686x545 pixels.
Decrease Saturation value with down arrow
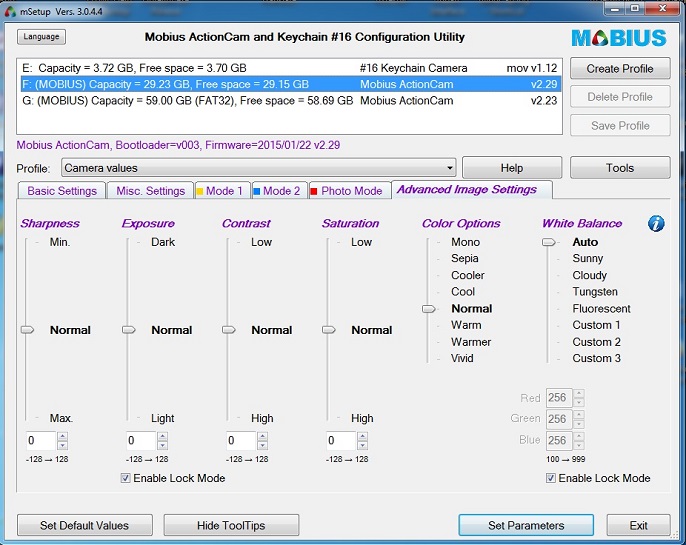(x=362, y=445)
